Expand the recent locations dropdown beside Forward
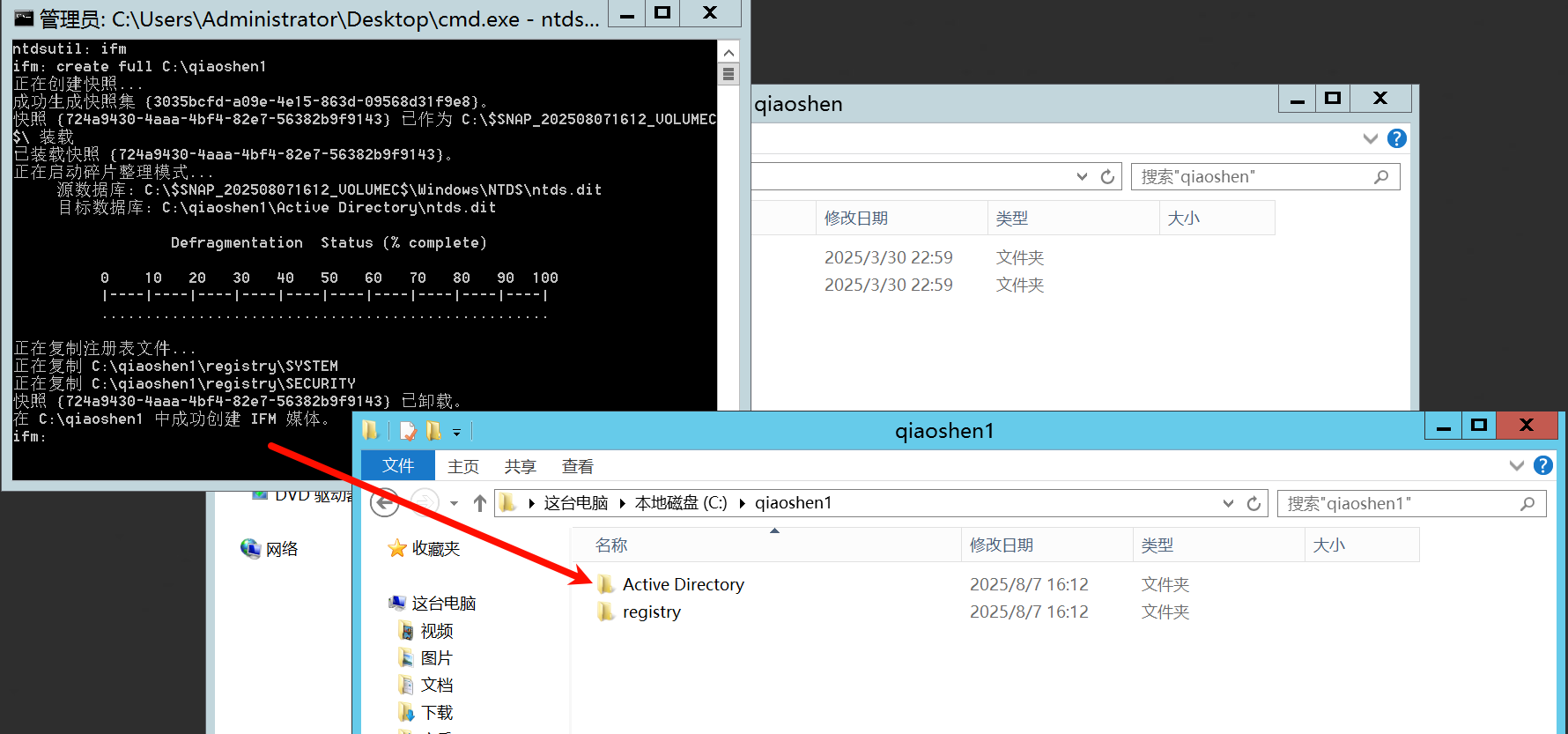The width and height of the screenshot is (1568, 734). [454, 503]
